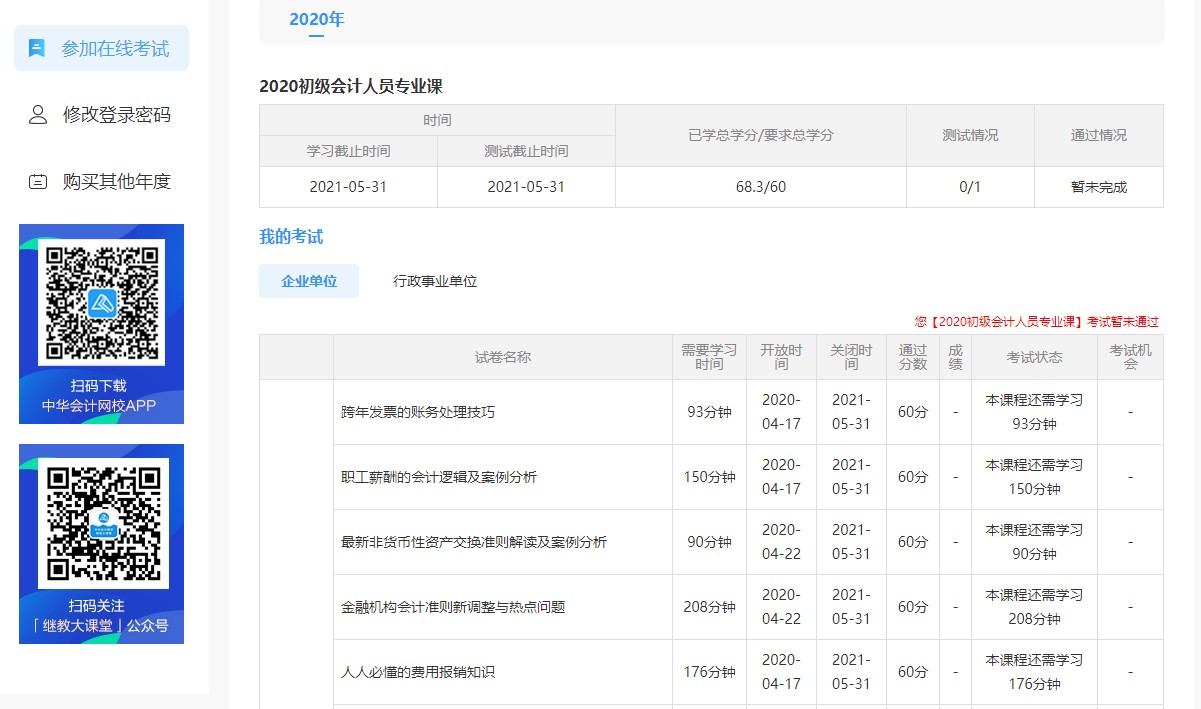Click the 继教大课堂 公众号 QR code
This screenshot has height=709, width=1201.
pyautogui.click(x=101, y=520)
